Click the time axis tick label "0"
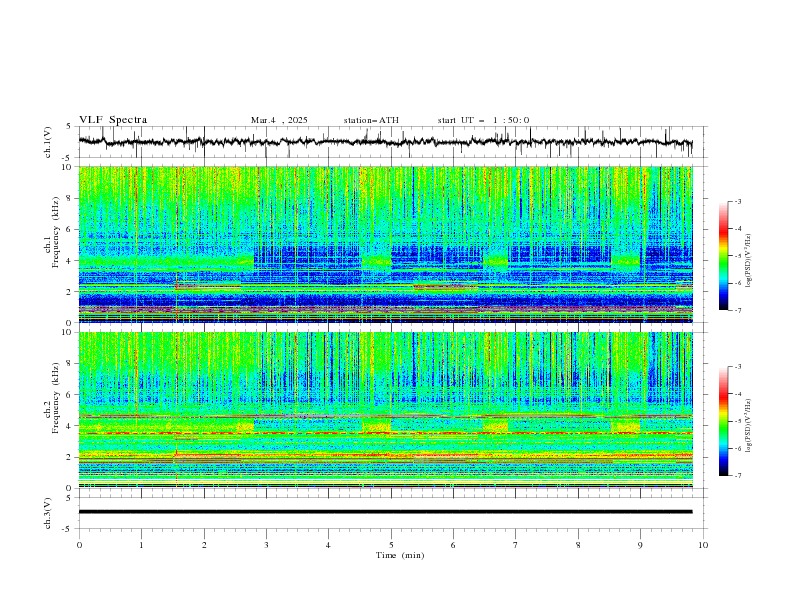The image size is (792, 612). point(79,545)
